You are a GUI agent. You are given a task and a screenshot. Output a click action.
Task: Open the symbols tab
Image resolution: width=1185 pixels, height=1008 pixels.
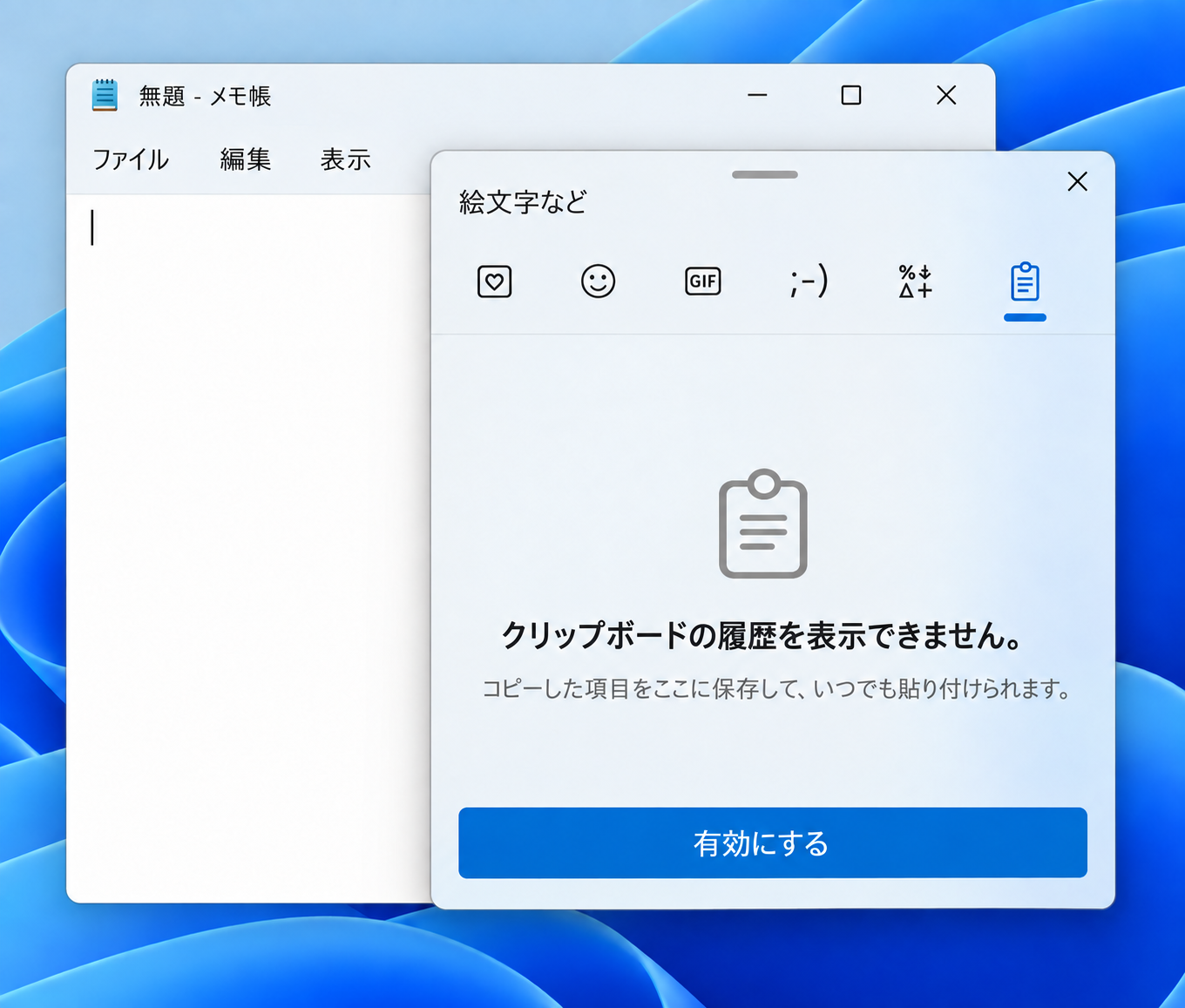[916, 281]
